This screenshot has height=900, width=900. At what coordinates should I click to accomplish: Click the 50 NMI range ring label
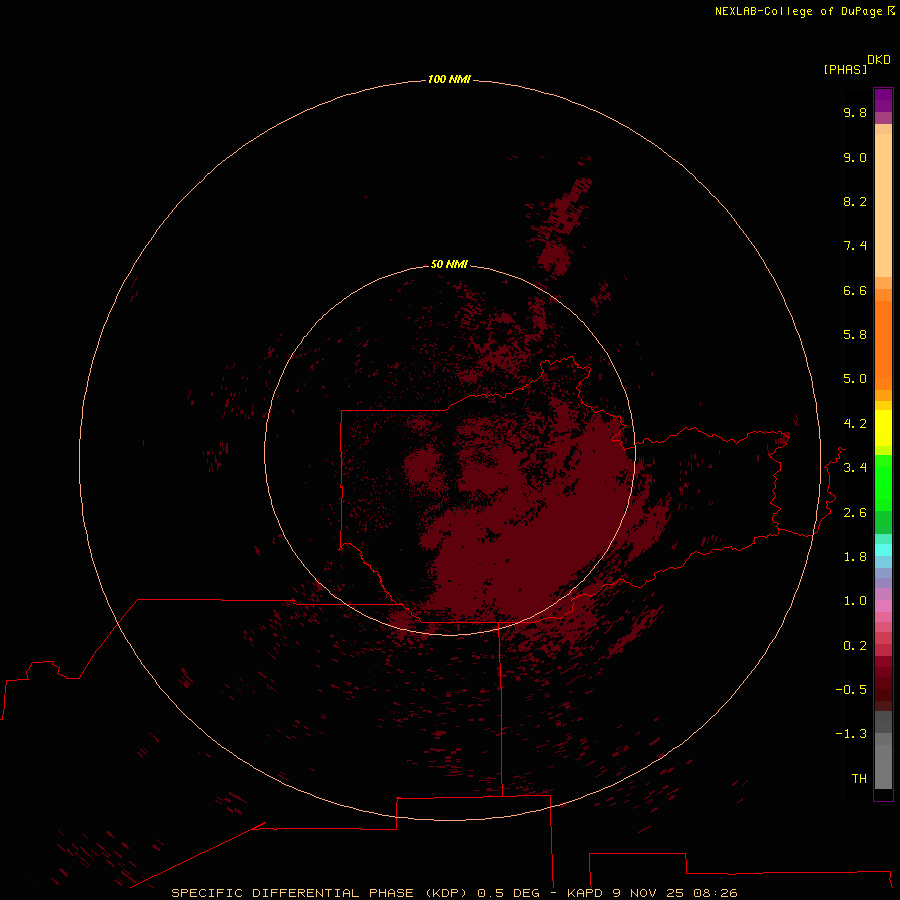449,264
